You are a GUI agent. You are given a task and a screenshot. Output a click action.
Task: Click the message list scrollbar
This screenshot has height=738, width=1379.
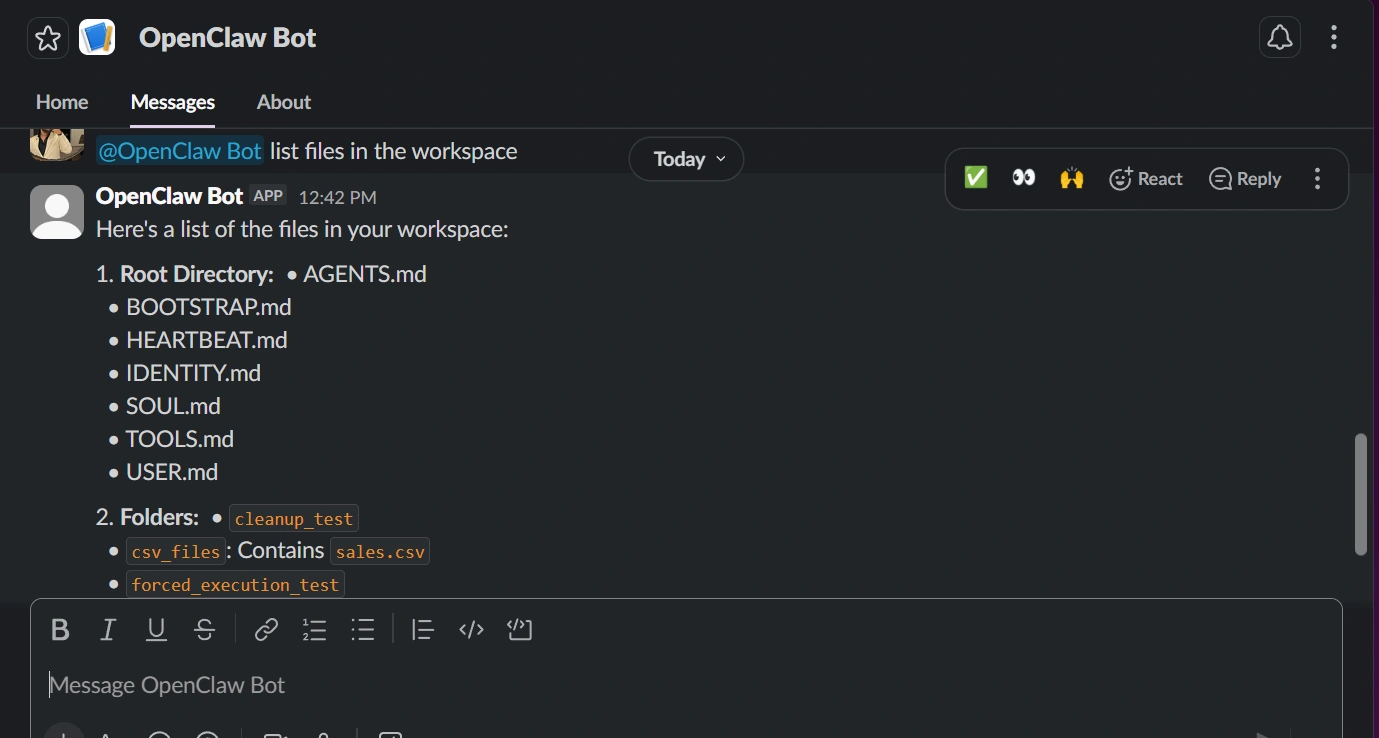tap(1360, 494)
